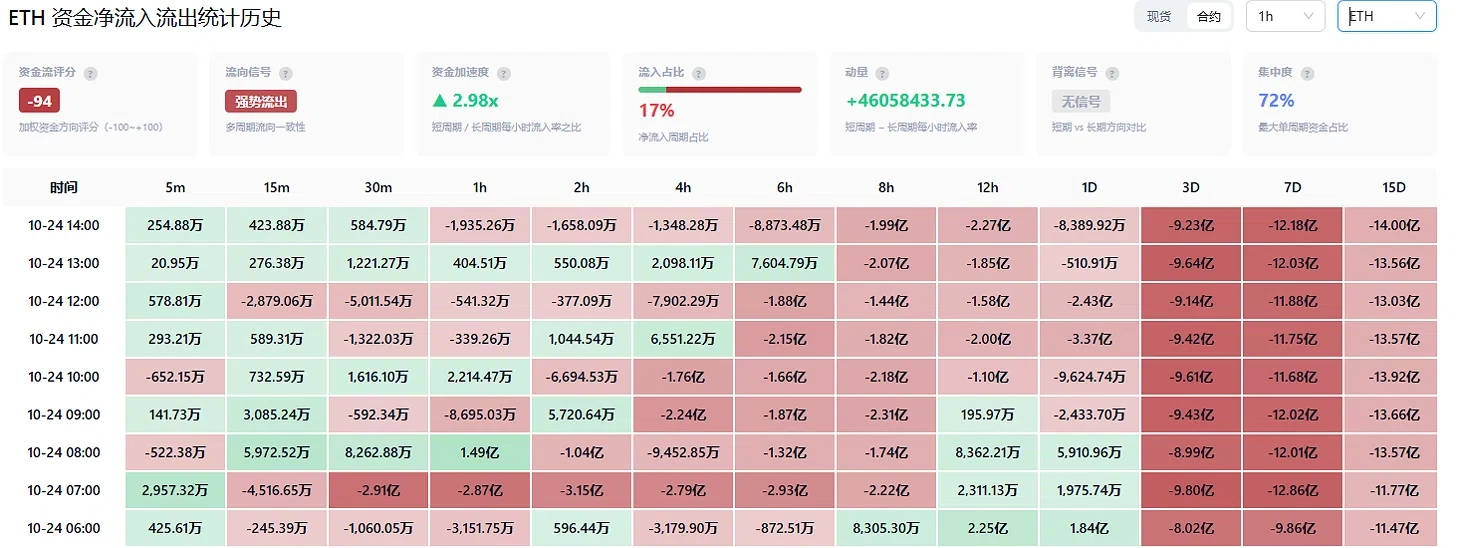Click the 1.49亿 cell

[x=480, y=452]
